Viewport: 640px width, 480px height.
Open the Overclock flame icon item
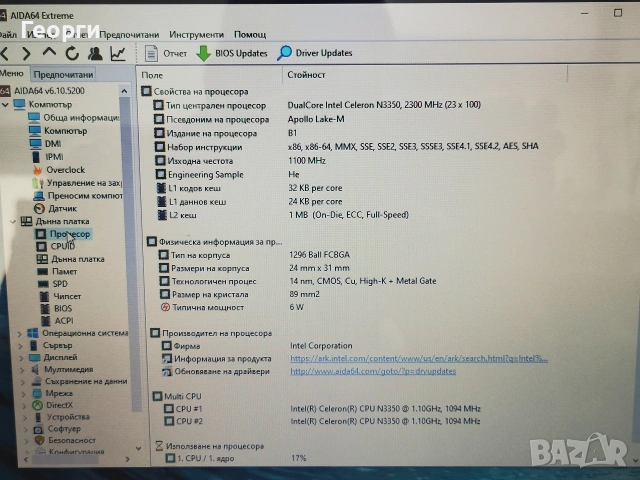pyautogui.click(x=38, y=170)
